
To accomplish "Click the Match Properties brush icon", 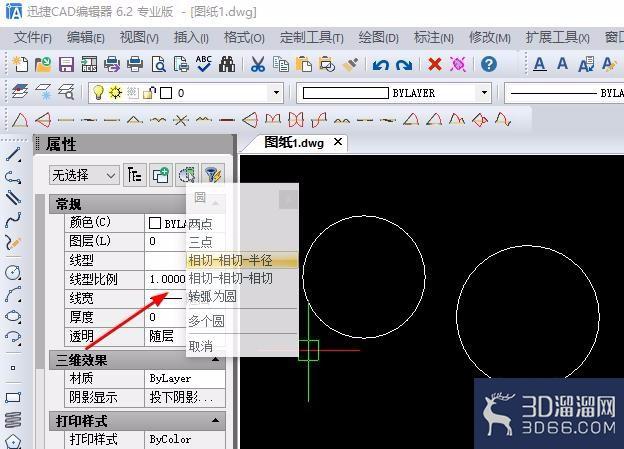I will point(350,64).
